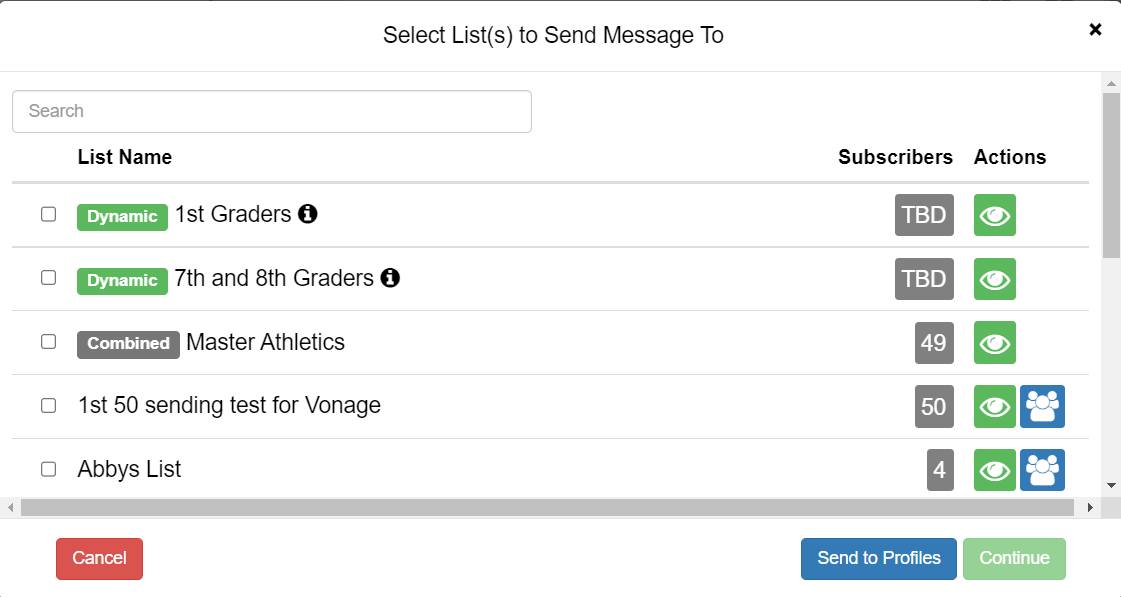Preview Master Athletics list with eye icon

[994, 342]
